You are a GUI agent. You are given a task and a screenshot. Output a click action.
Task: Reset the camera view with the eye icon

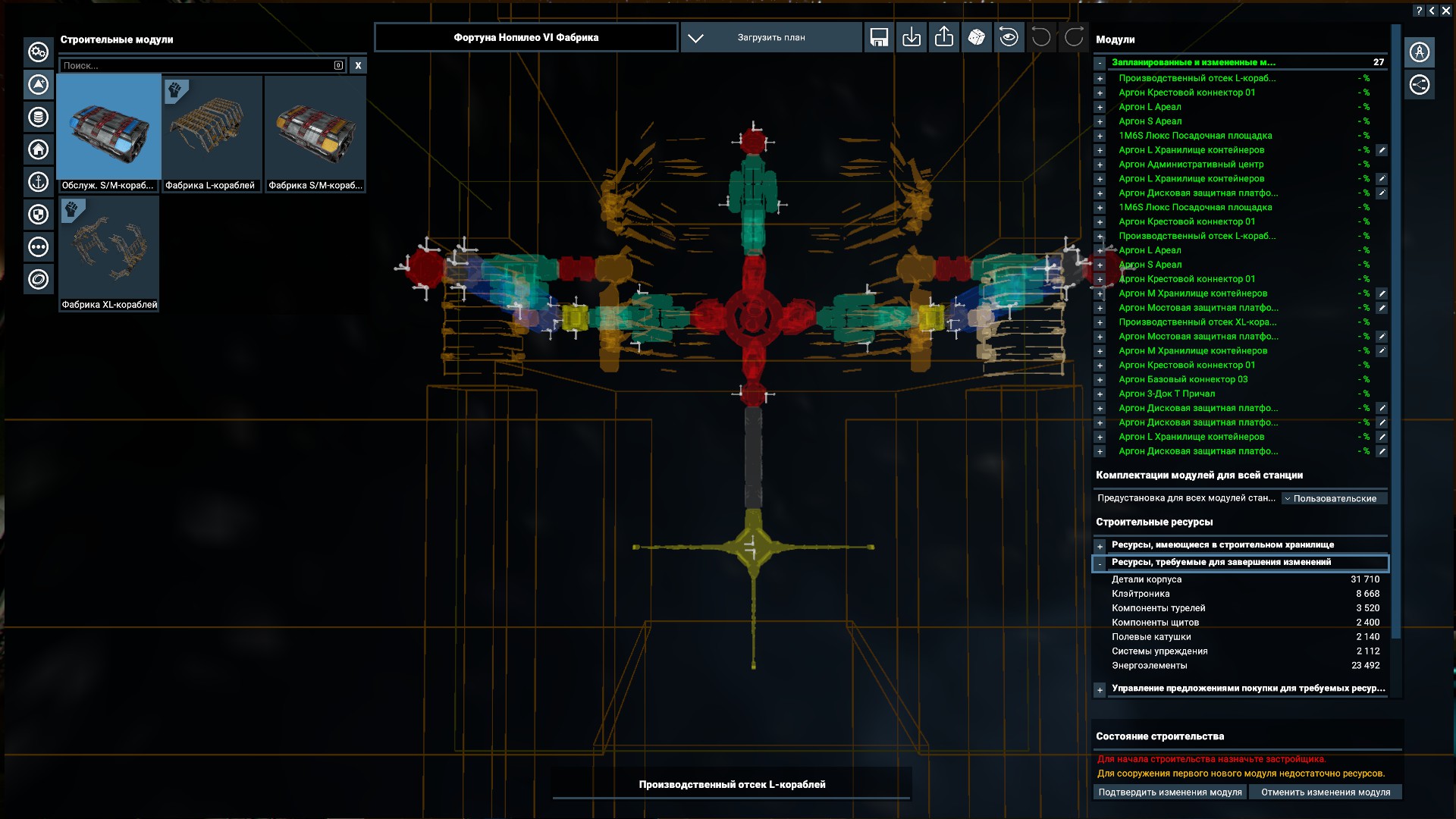(1009, 37)
